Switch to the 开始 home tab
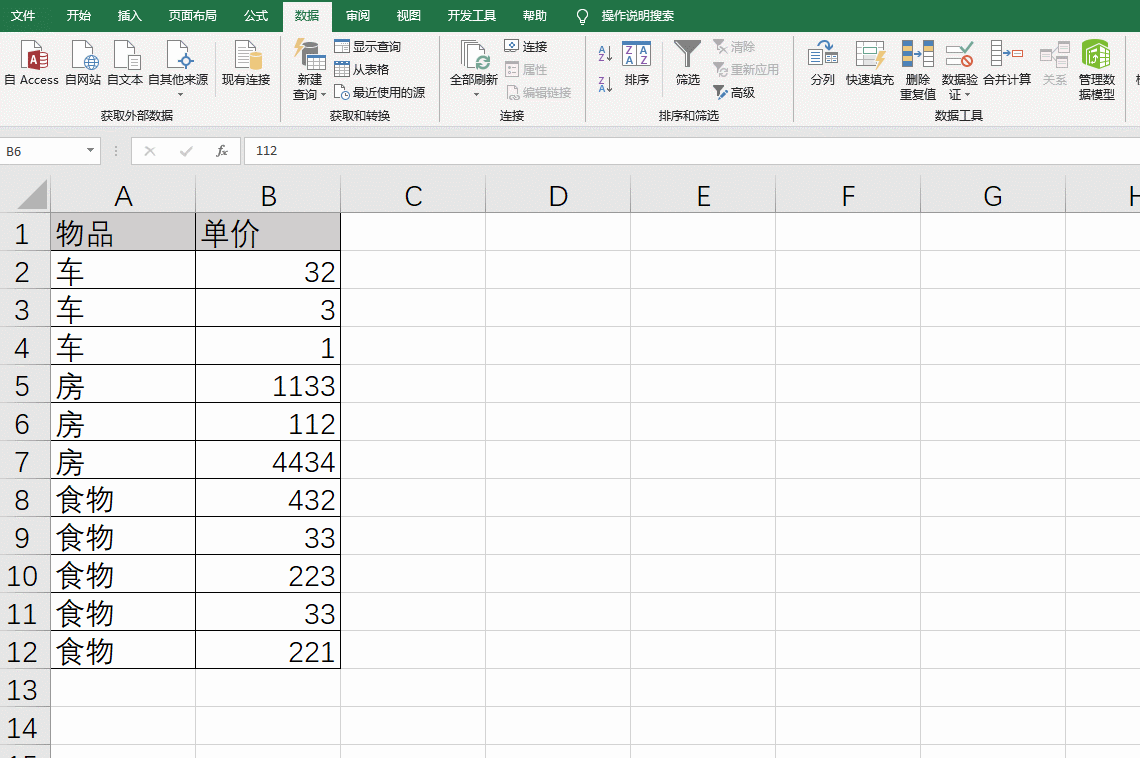 (79, 15)
